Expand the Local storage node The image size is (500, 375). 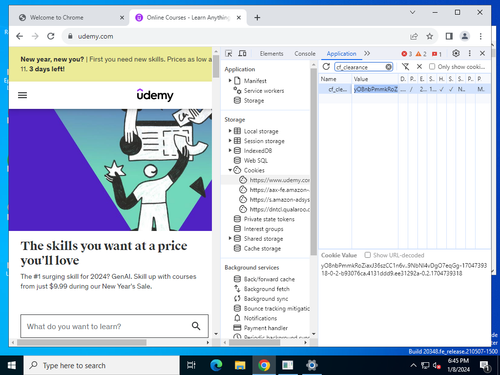click(230, 131)
